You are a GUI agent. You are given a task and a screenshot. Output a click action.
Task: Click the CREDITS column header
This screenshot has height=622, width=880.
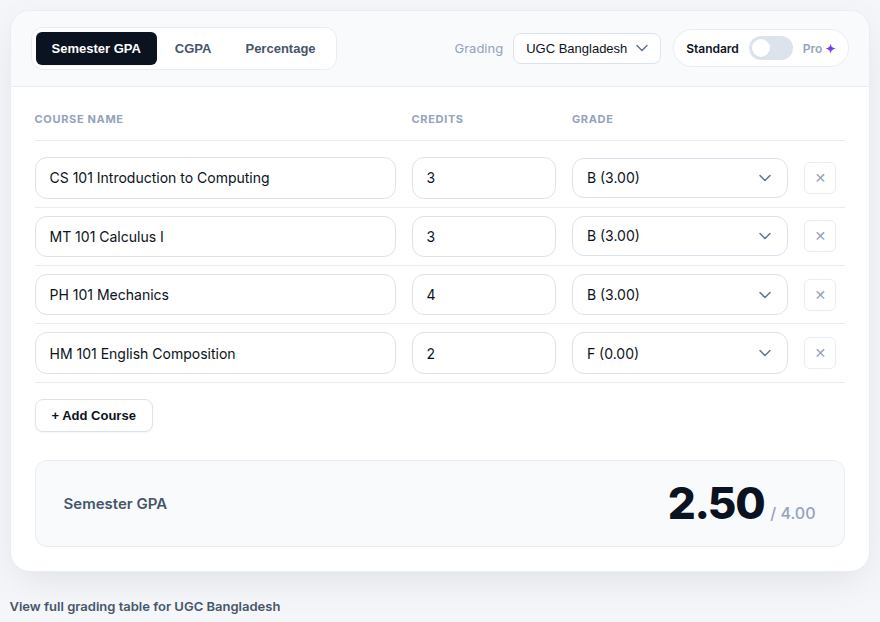tap(437, 119)
